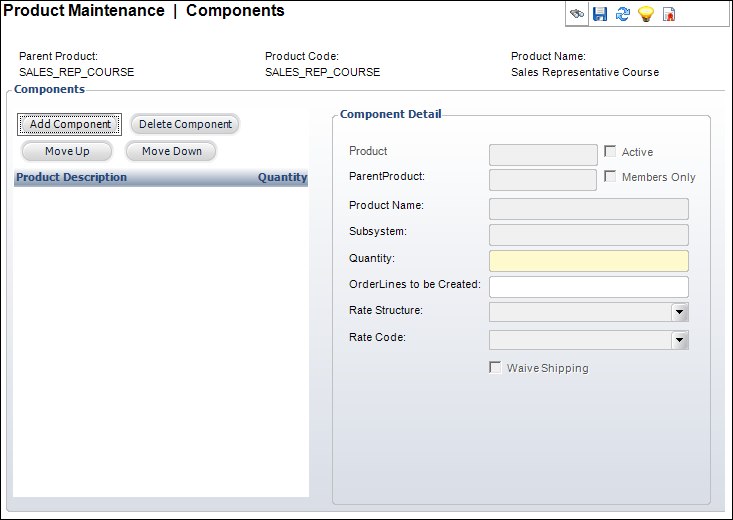Enable the Waive Shipping checkbox
This screenshot has height=520, width=733.
point(495,367)
